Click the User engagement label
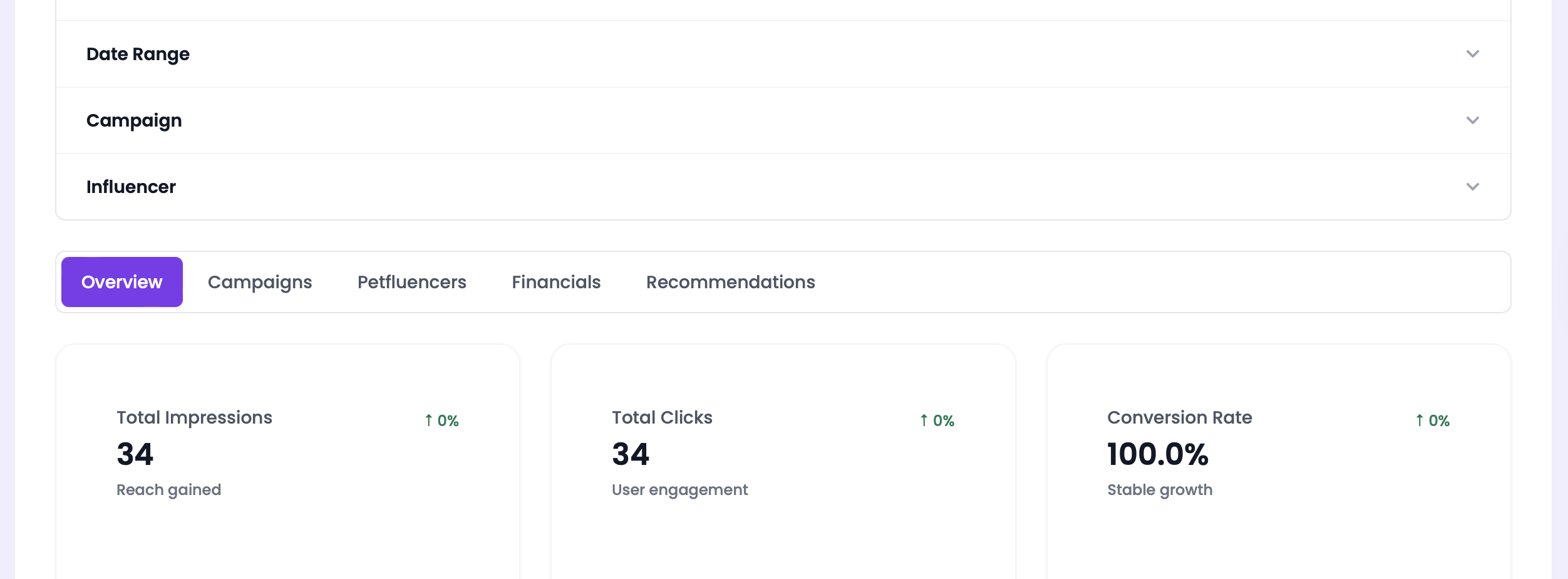 (x=679, y=489)
